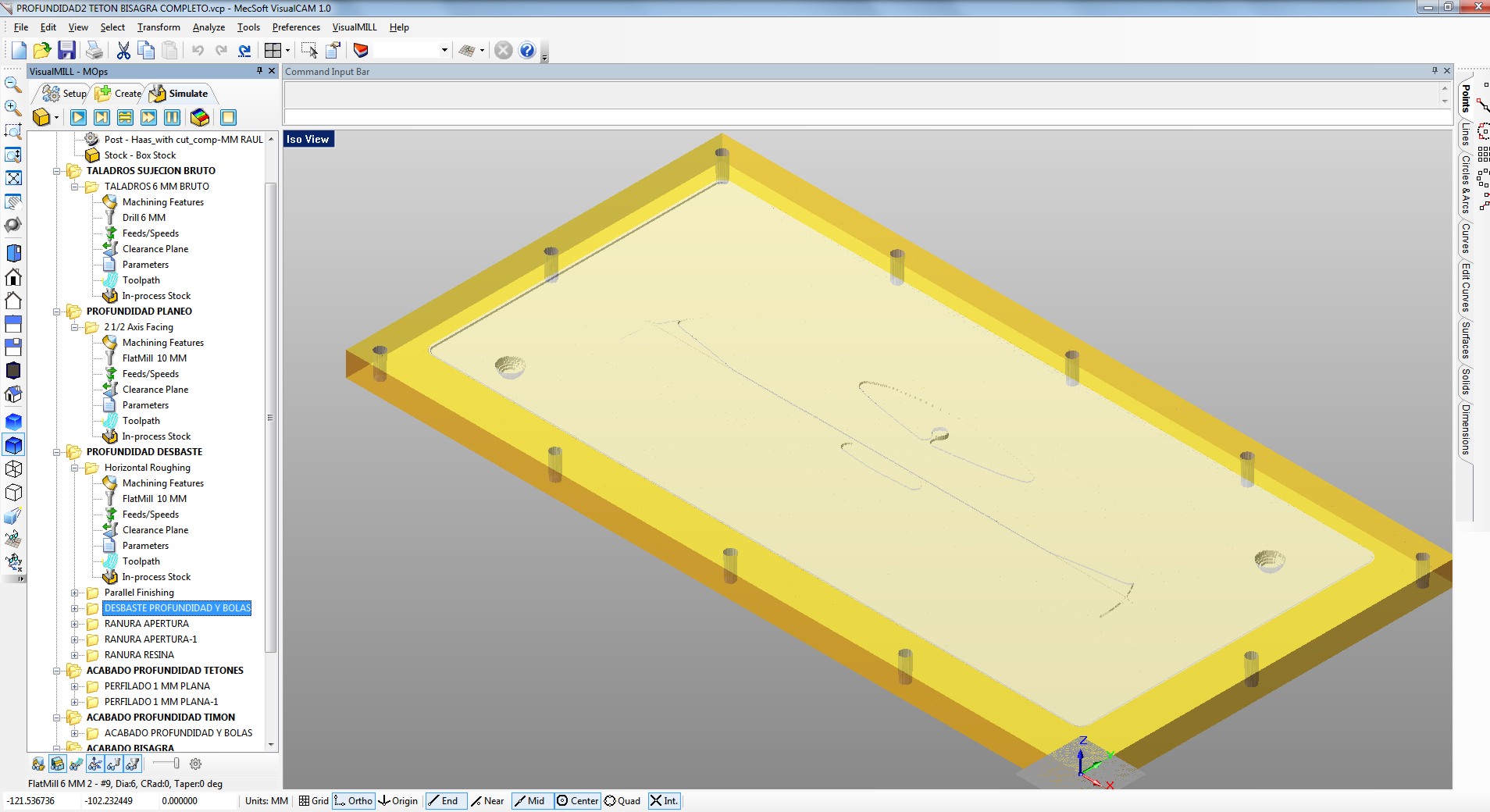Toggle Ortho mode in status bar

pyautogui.click(x=353, y=800)
